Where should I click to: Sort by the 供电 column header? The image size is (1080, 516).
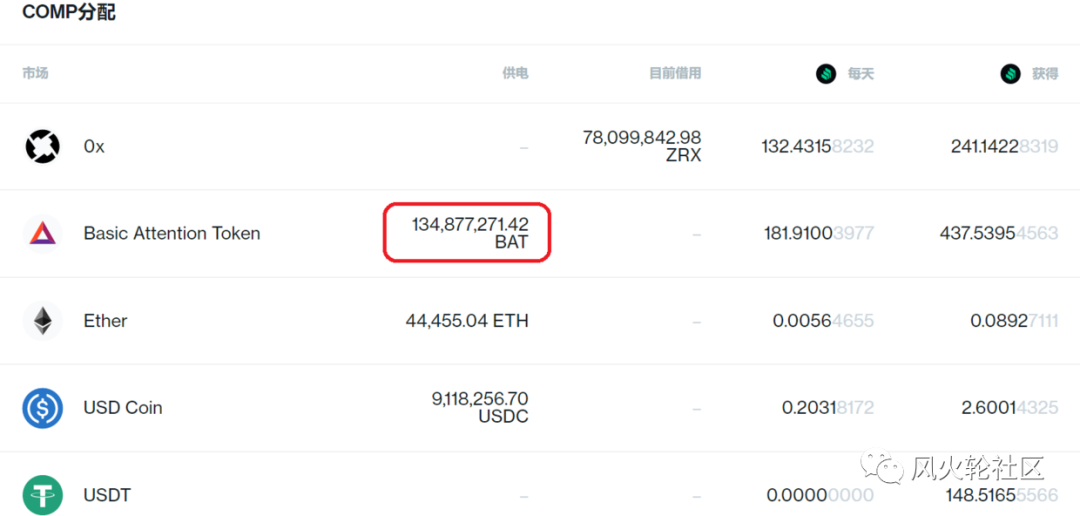point(515,73)
